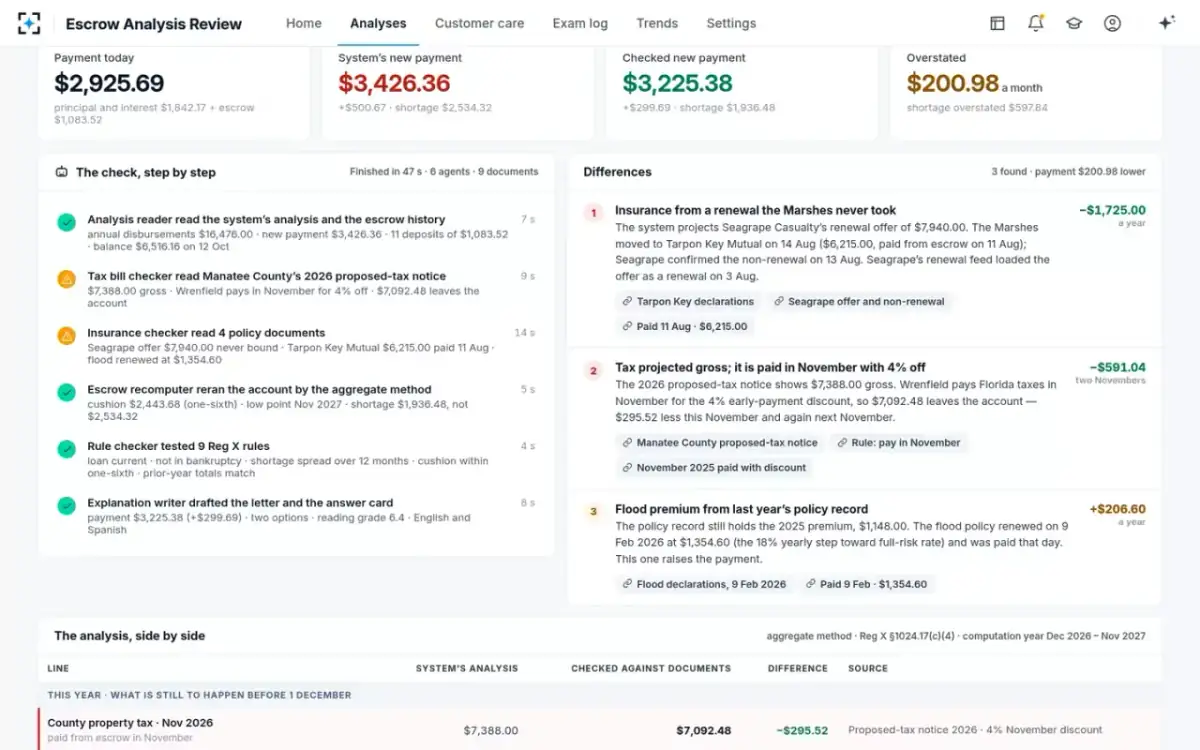Open the 'Paid 9 Feb · $1,354.60' chip

(866, 584)
